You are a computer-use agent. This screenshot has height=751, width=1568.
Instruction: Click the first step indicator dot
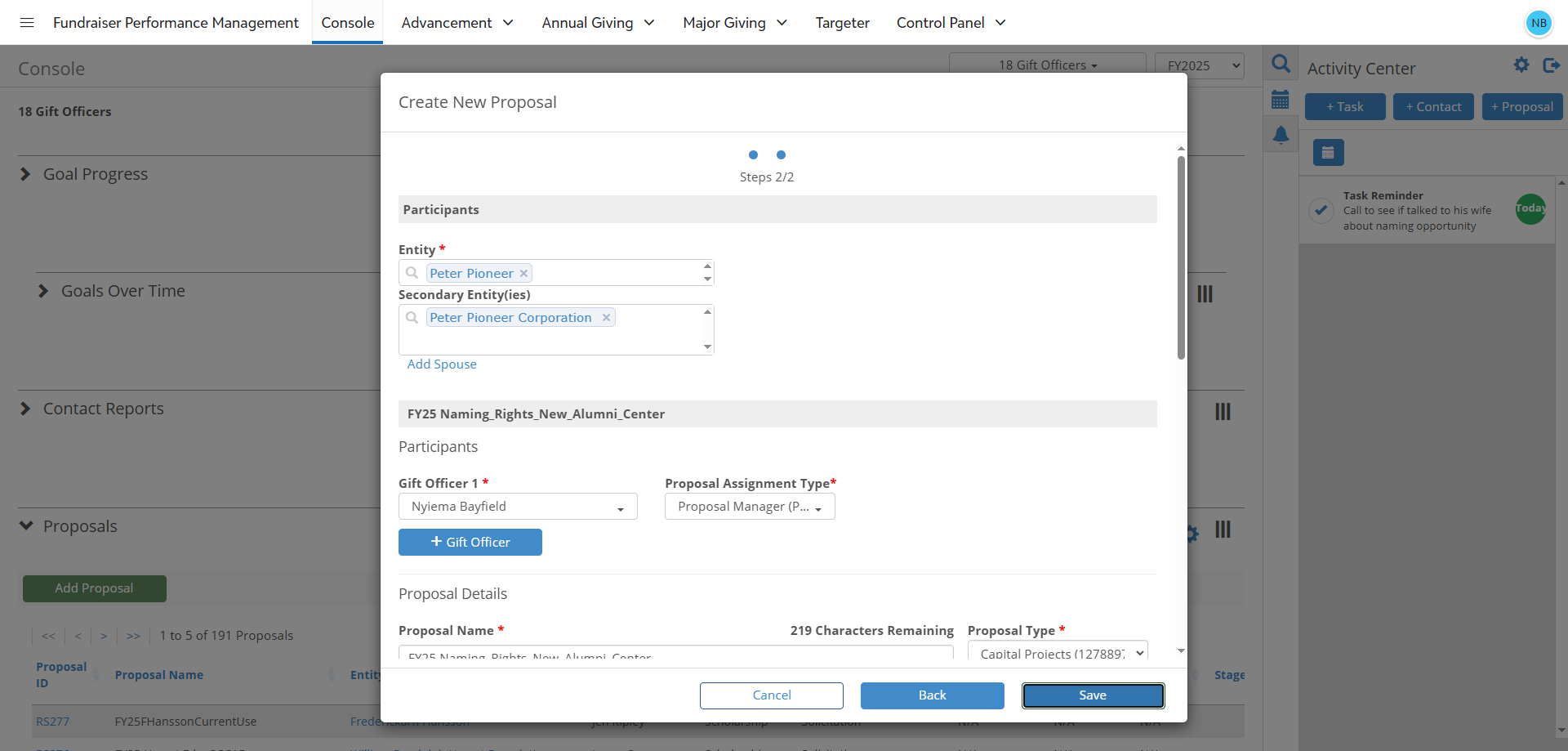[x=753, y=155]
